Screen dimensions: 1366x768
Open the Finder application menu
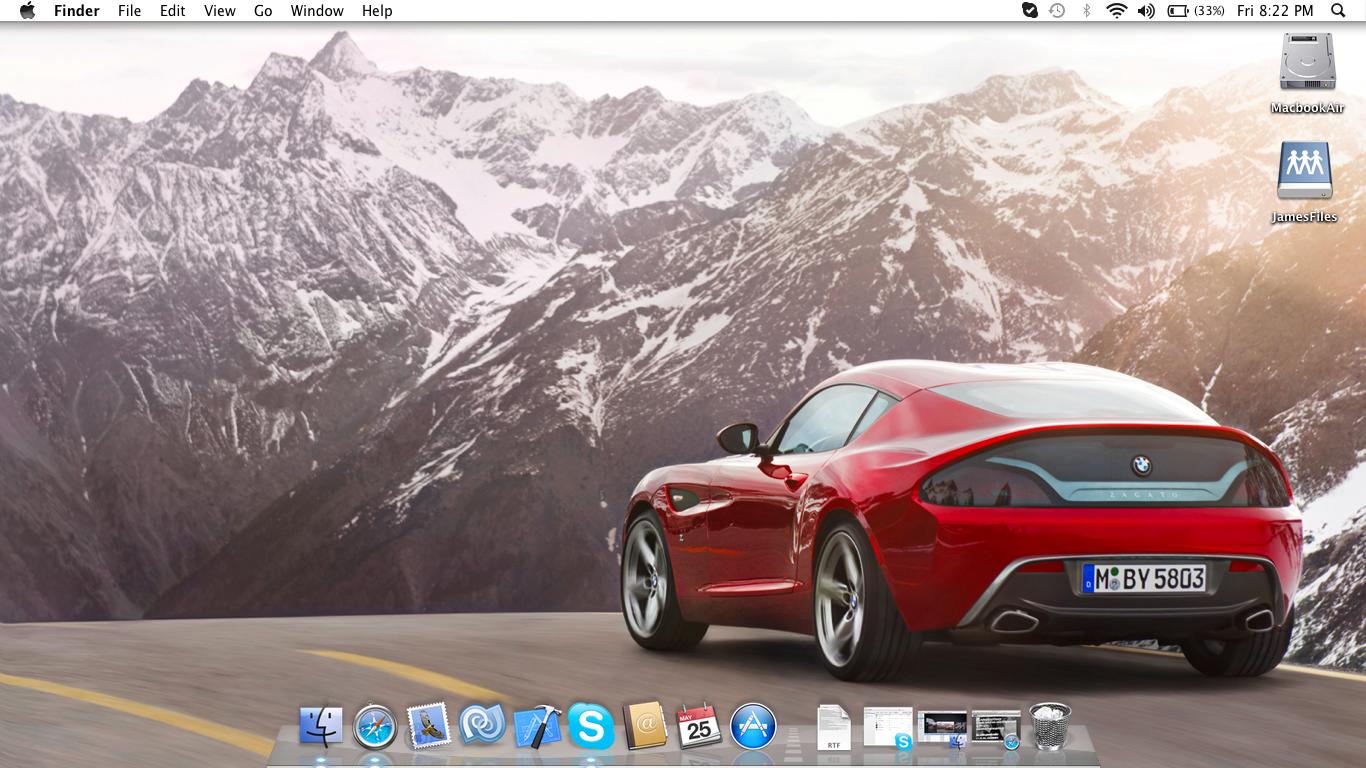[x=76, y=10]
